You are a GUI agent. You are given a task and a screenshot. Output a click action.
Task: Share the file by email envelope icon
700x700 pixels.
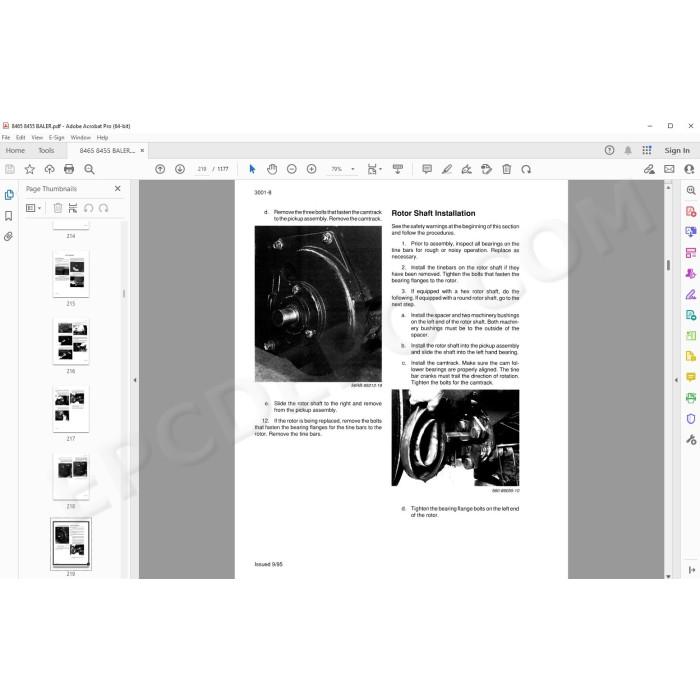(669, 169)
